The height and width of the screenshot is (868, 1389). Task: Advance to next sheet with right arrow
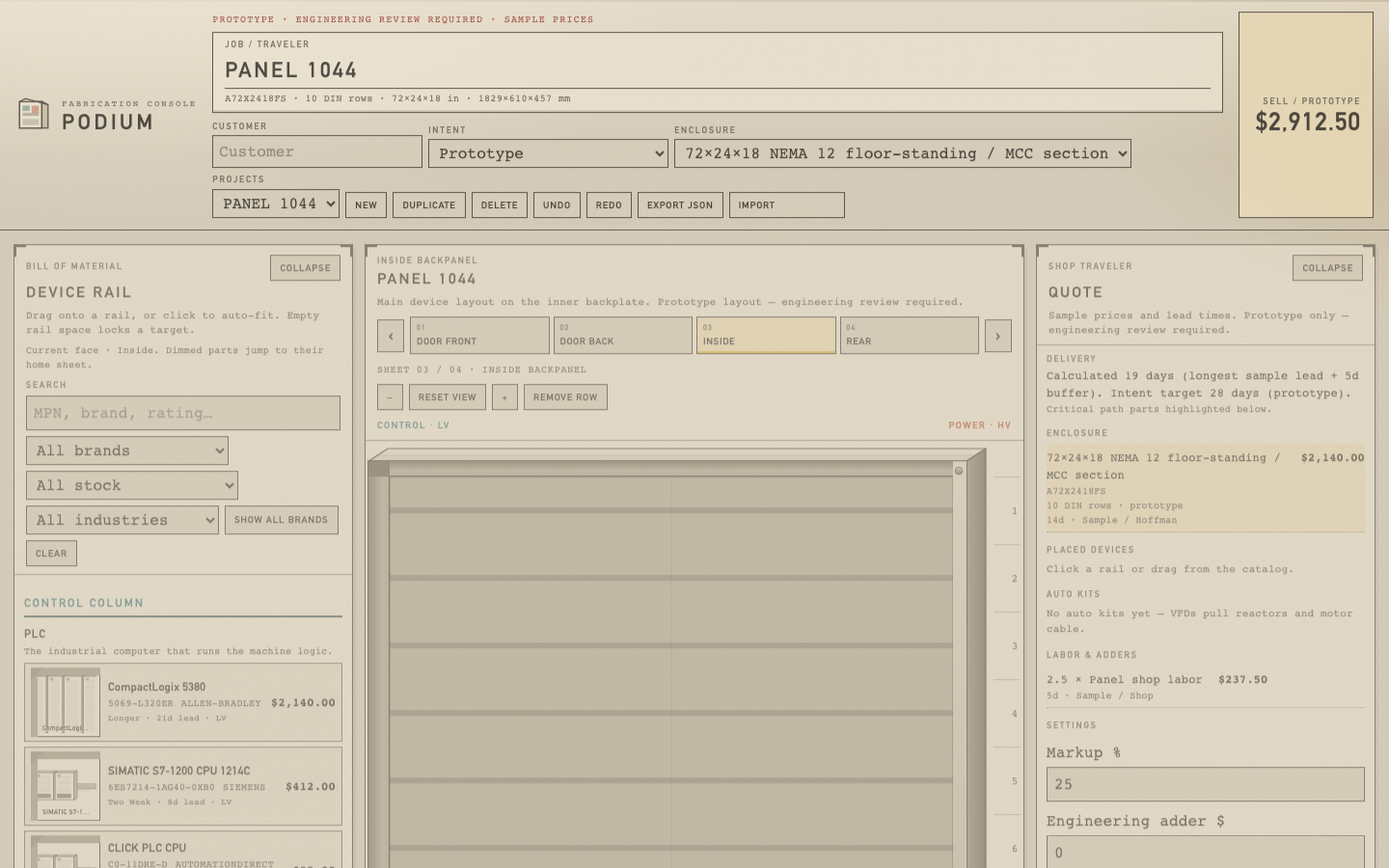pyautogui.click(x=997, y=336)
